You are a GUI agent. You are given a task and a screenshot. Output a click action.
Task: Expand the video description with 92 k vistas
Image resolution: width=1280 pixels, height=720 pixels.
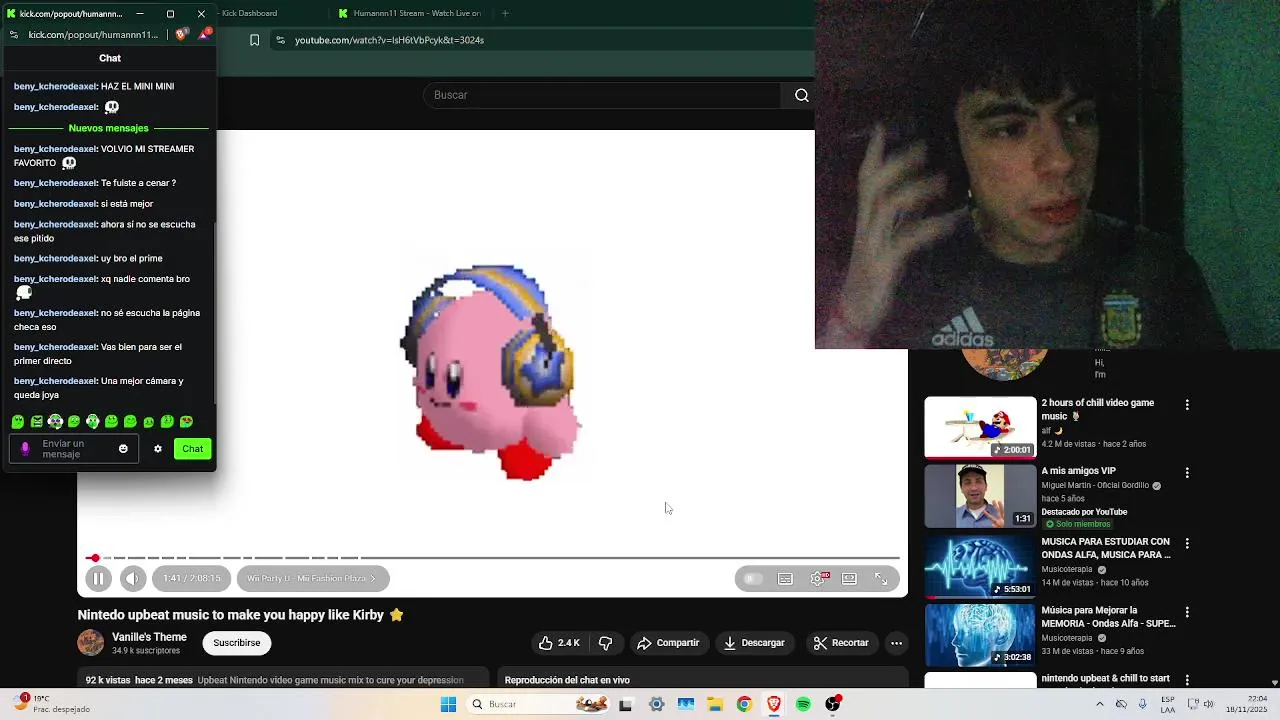pyautogui.click(x=283, y=679)
